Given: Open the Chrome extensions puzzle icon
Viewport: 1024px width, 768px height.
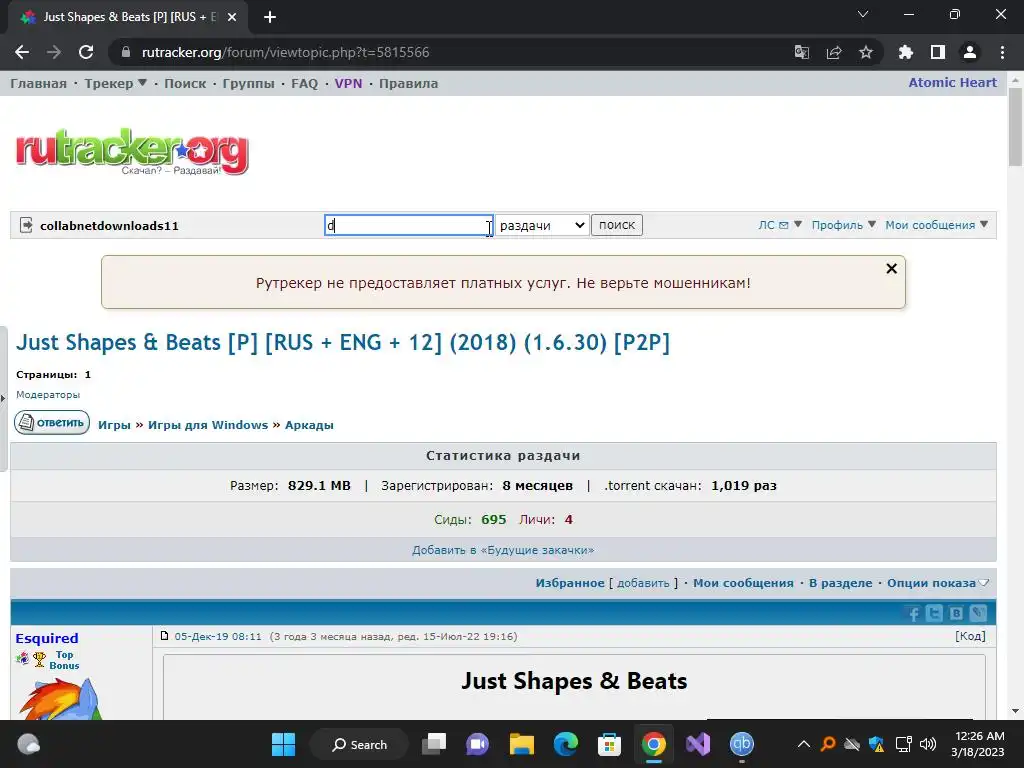Looking at the screenshot, I should (906, 52).
